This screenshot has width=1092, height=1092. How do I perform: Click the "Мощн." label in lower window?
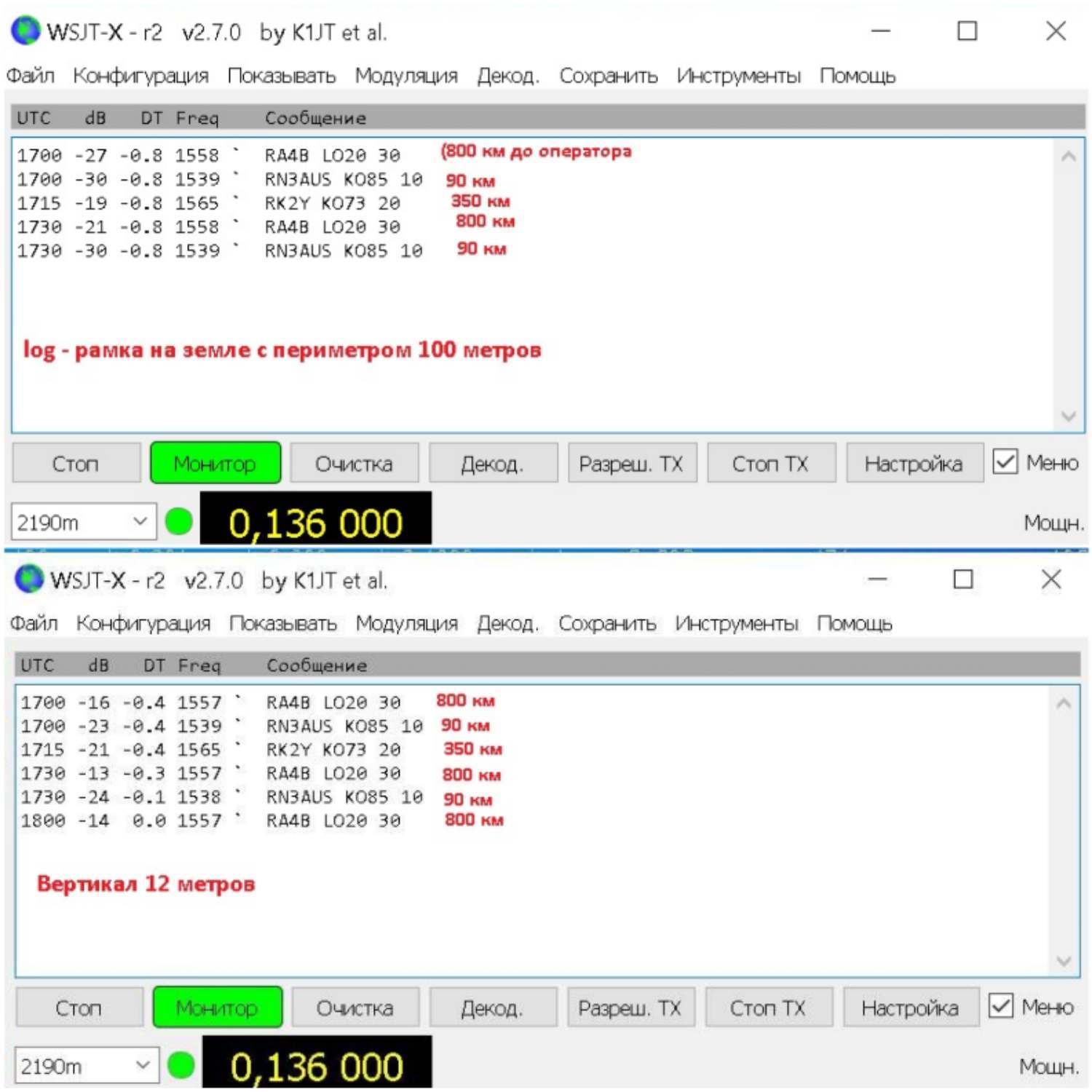click(1049, 1066)
